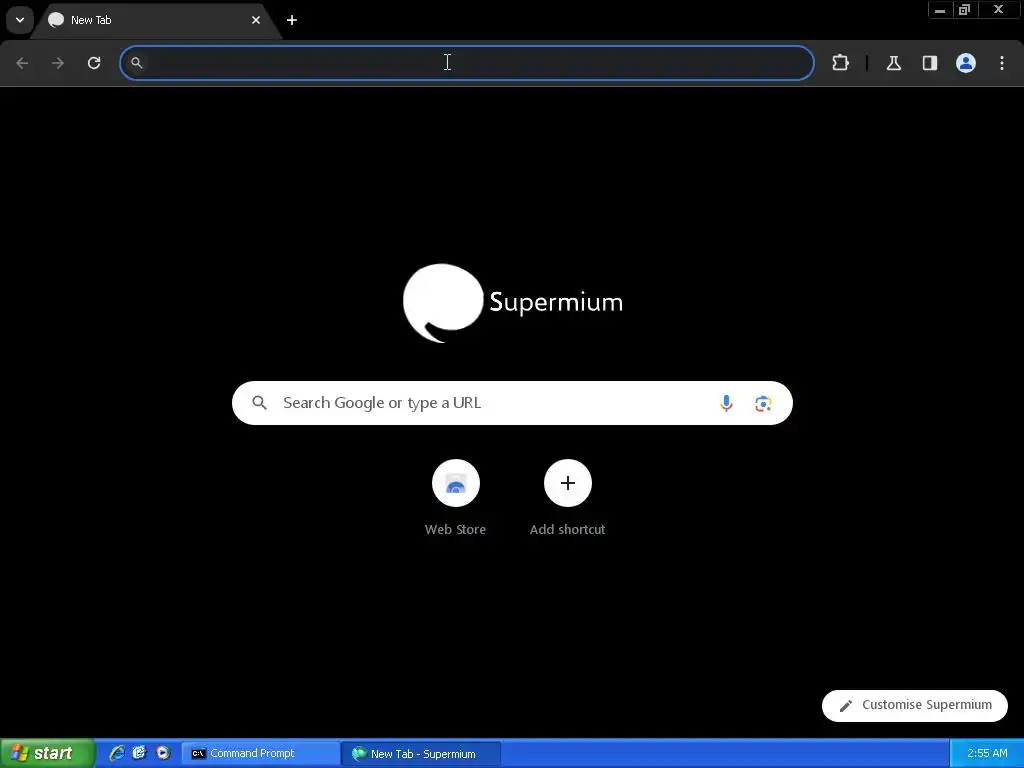Close the New Tab tab
The image size is (1024, 768).
point(256,20)
